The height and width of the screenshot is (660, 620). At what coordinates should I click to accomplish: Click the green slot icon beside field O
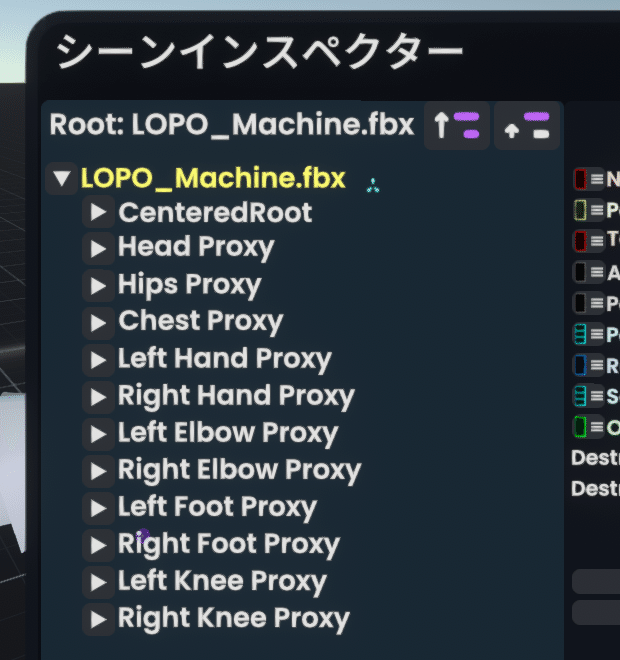[x=580, y=427]
